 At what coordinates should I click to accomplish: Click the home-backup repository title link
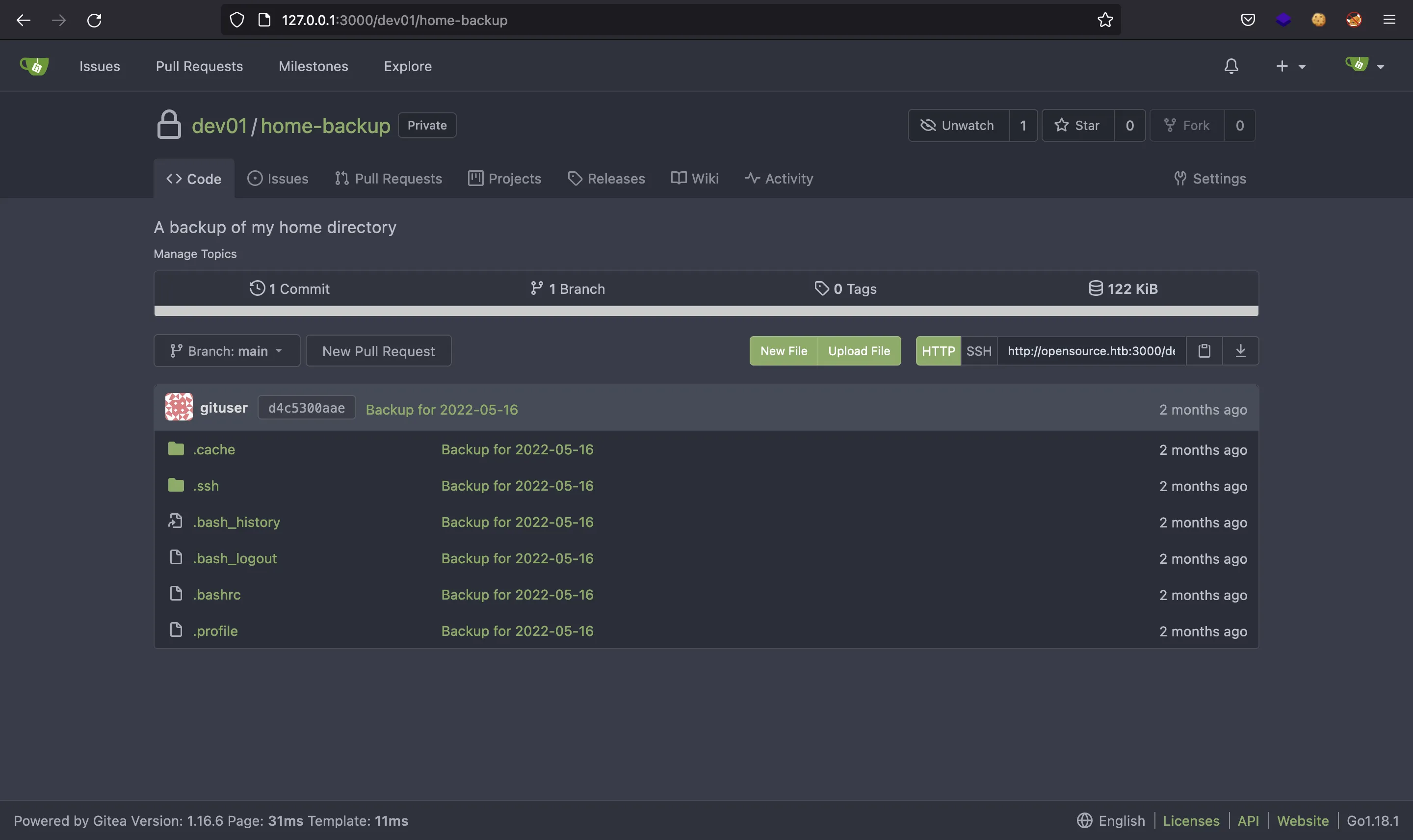[325, 126]
